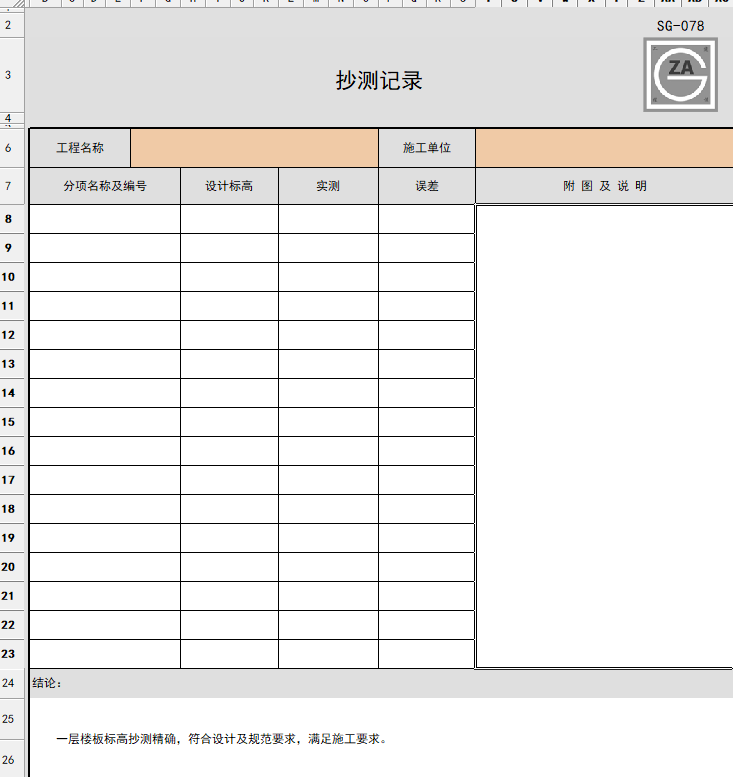Screen dimensions: 733x777
Task: Click the 设计标高 cell in row 10
Action: tap(229, 277)
